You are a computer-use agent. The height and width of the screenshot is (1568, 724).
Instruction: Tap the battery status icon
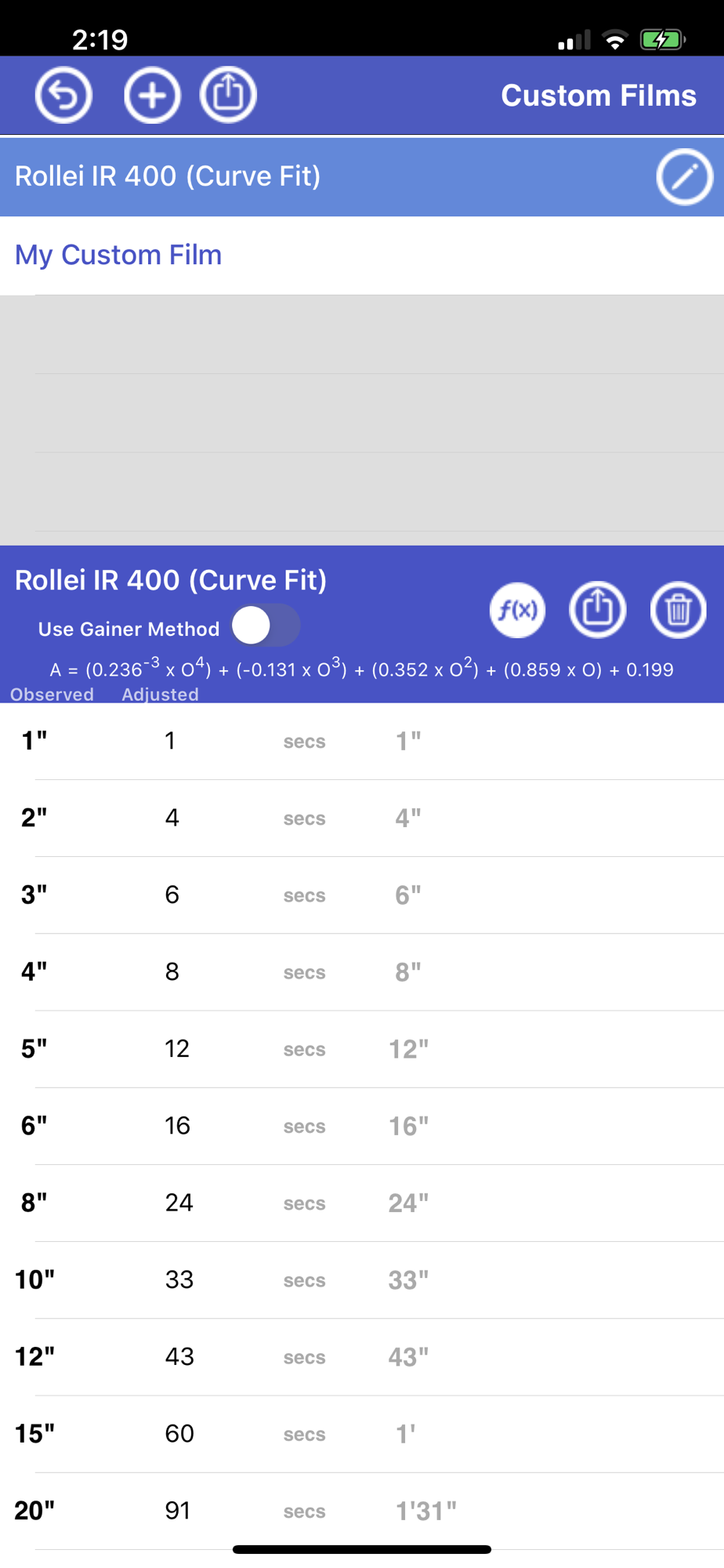[x=662, y=39]
